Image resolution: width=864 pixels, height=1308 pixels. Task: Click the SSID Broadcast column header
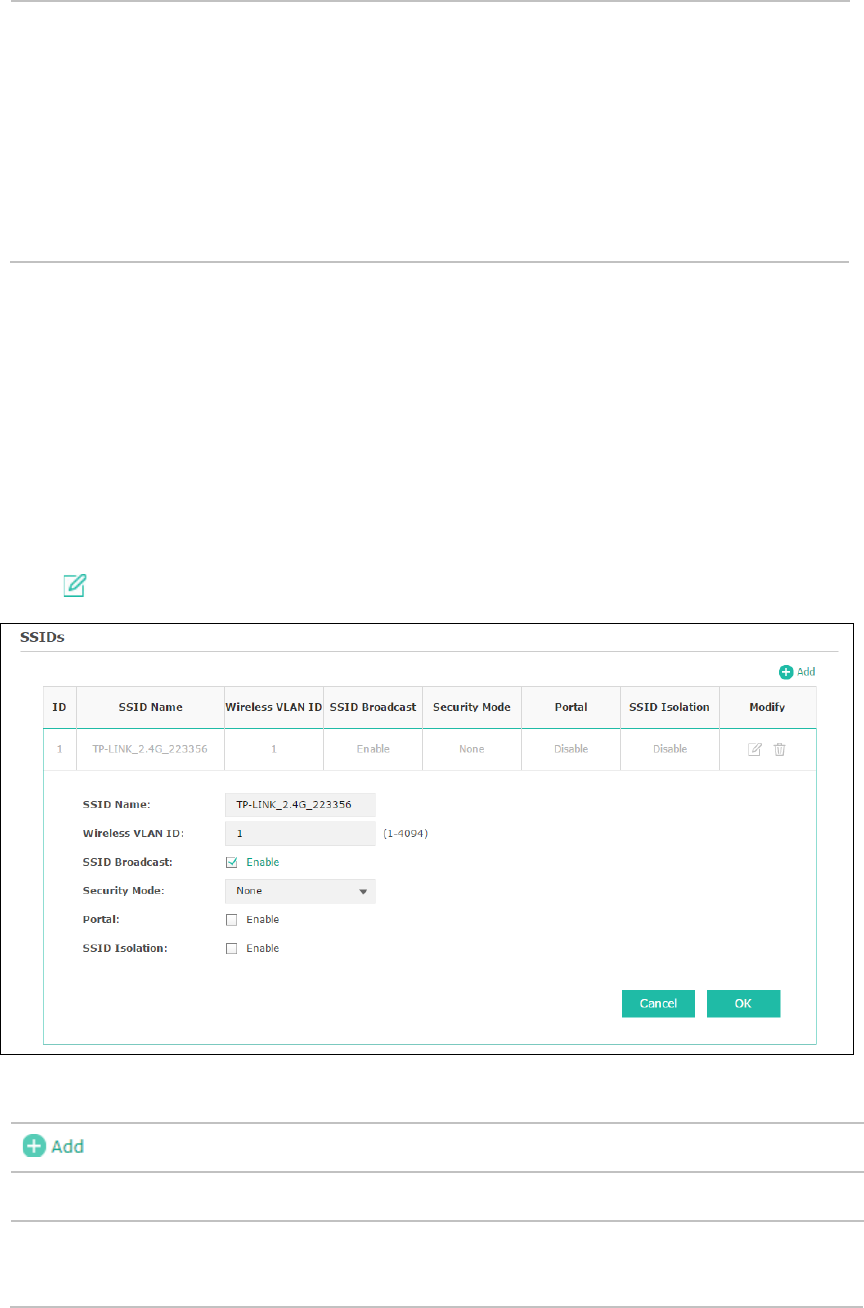pos(372,707)
